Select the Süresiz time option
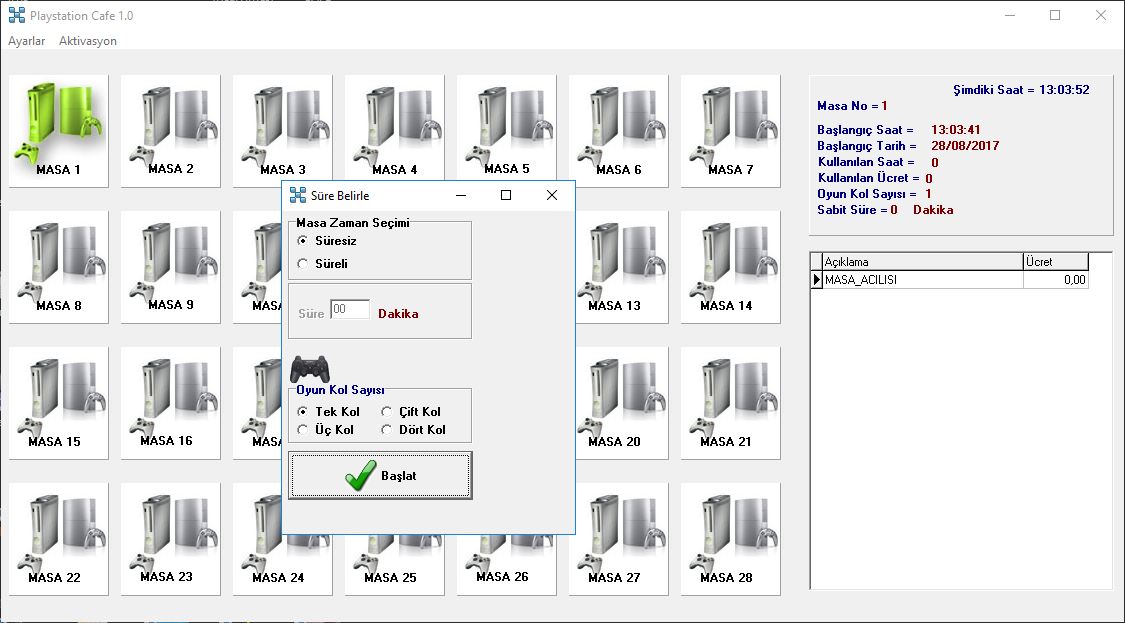The image size is (1125, 623). [326, 241]
